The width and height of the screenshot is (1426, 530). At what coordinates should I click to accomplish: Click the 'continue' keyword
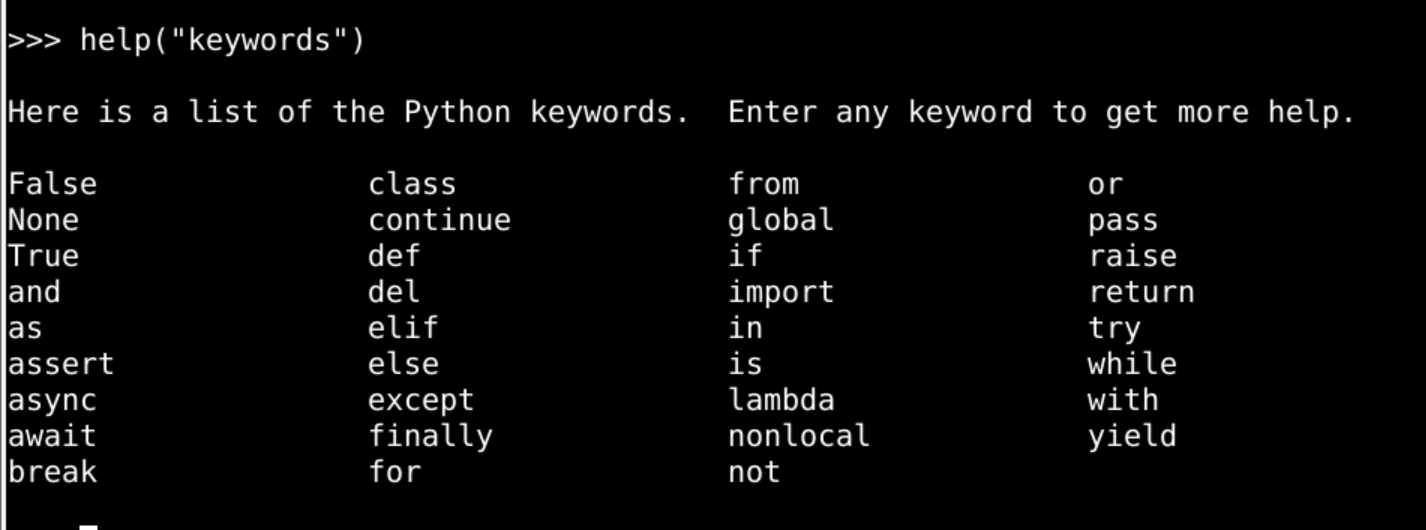[439, 221]
